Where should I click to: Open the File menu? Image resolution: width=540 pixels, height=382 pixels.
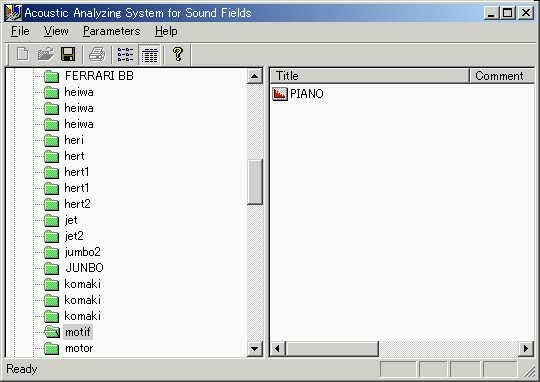20,31
